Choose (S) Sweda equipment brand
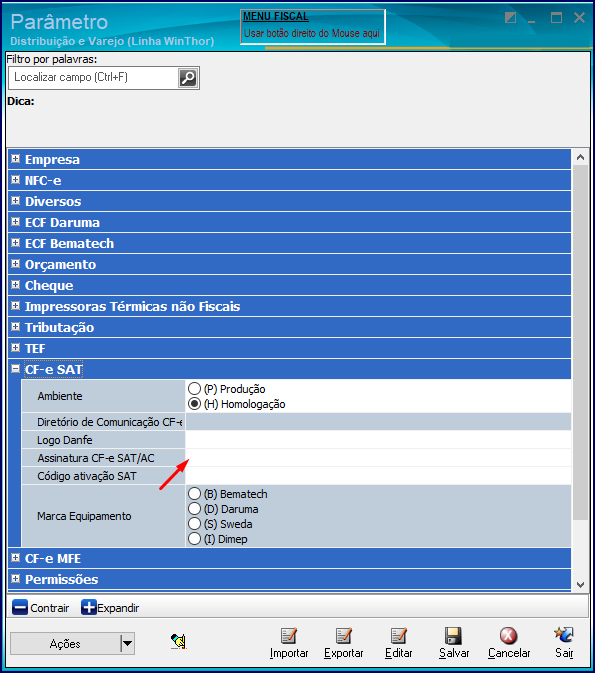This screenshot has height=673, width=595. click(x=194, y=524)
